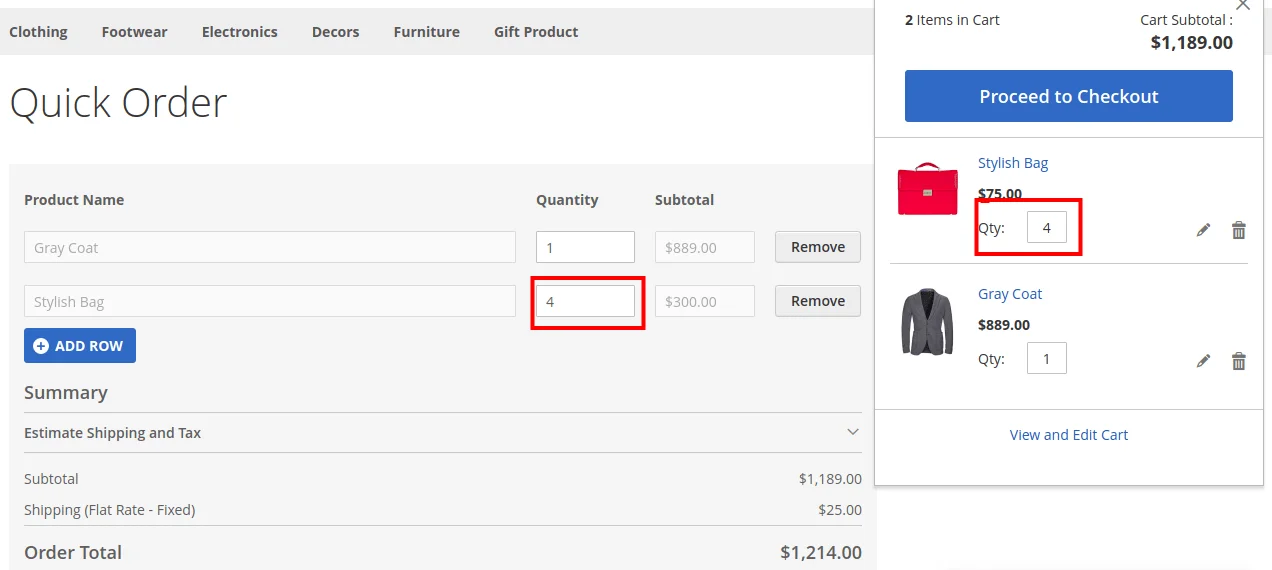Open the Decors menu
Screen dimensions: 1272x570
335,32
